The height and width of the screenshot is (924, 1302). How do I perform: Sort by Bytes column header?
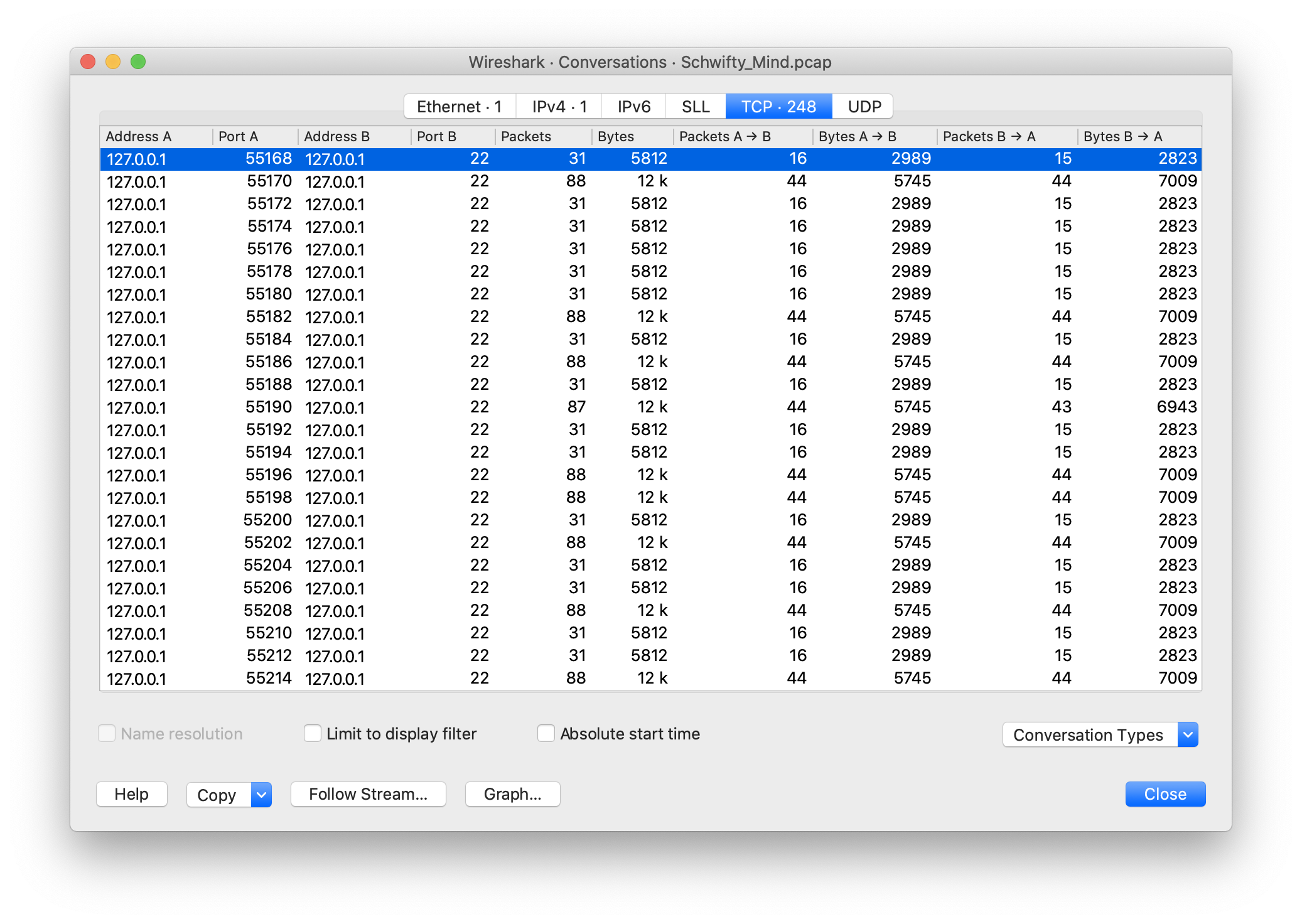click(x=633, y=137)
